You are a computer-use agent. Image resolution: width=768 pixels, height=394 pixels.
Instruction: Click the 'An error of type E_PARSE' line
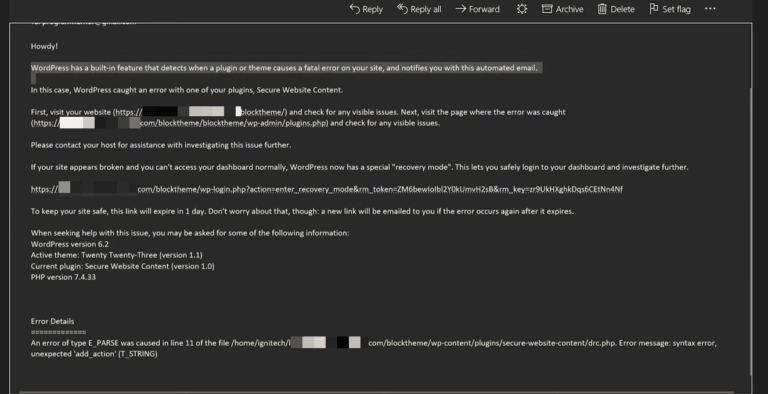[374, 343]
